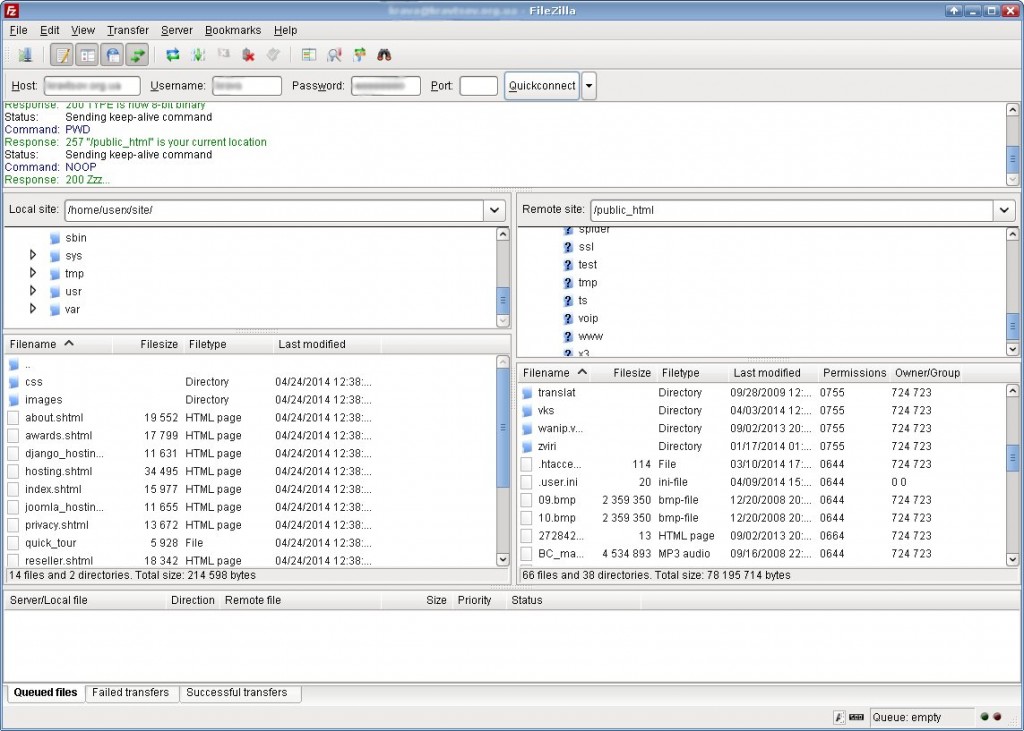Screen dimensions: 1024x731
Task: Open the Transfer menu
Action: coord(128,30)
